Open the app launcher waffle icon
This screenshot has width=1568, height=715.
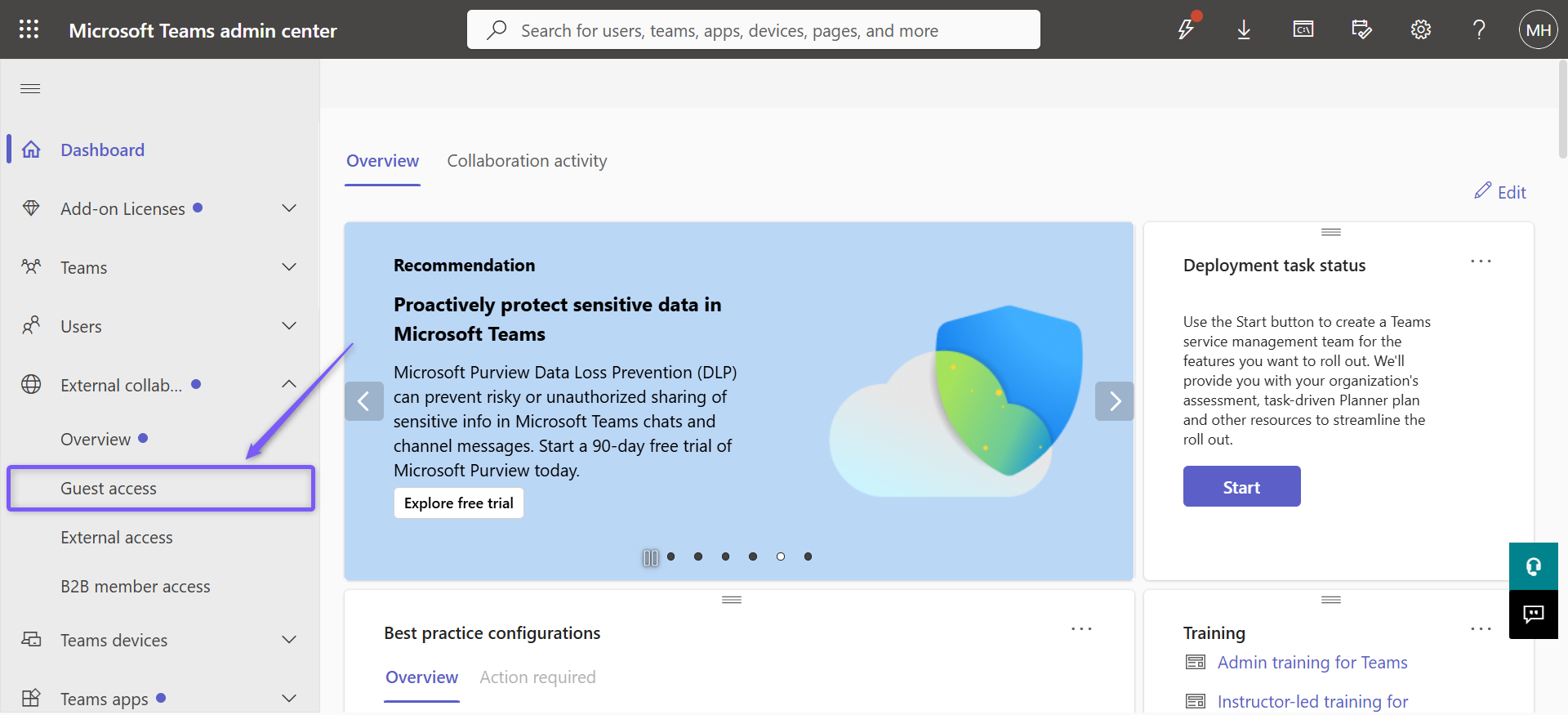pyautogui.click(x=29, y=29)
